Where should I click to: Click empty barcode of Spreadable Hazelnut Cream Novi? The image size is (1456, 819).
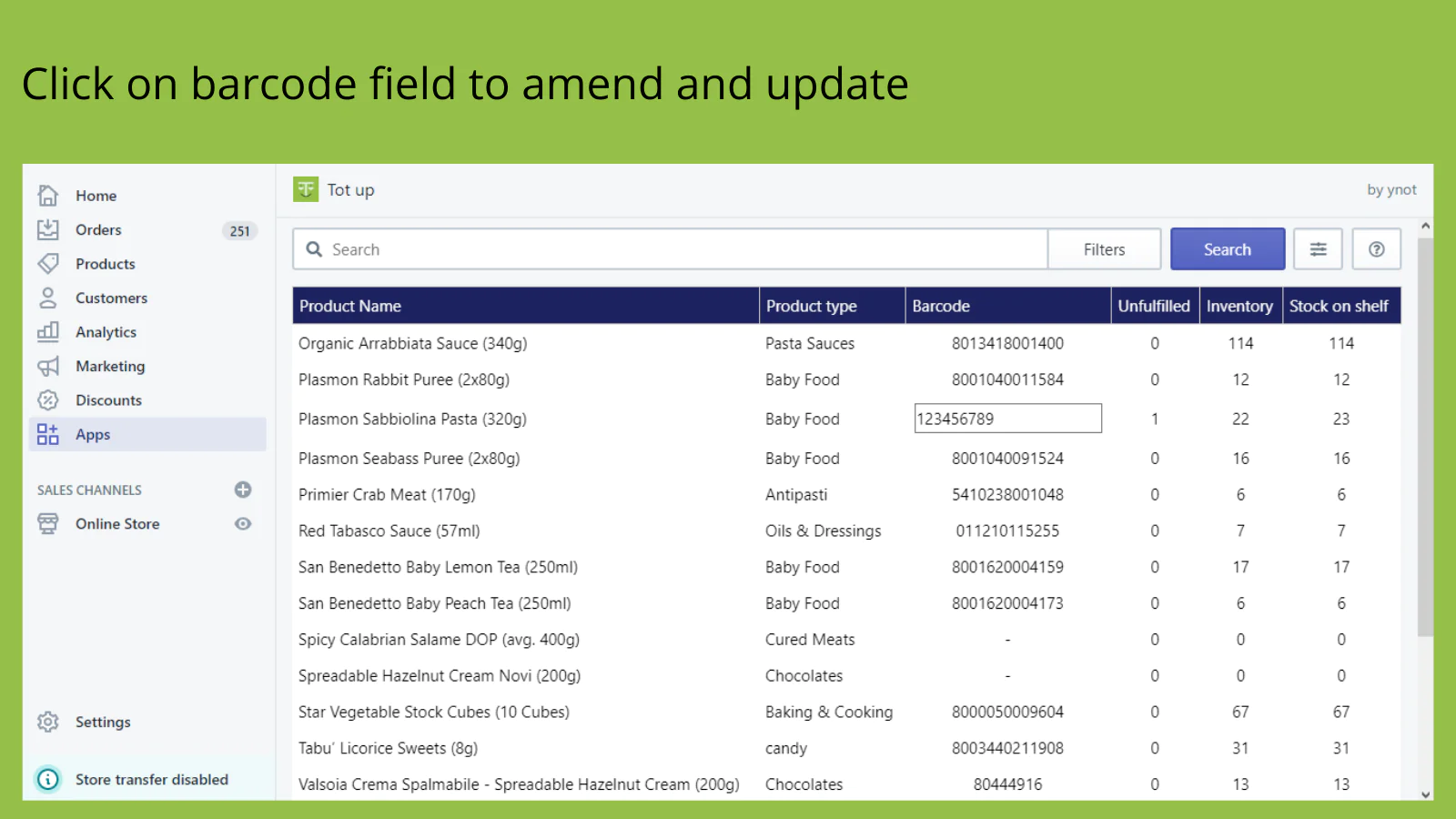click(1007, 676)
